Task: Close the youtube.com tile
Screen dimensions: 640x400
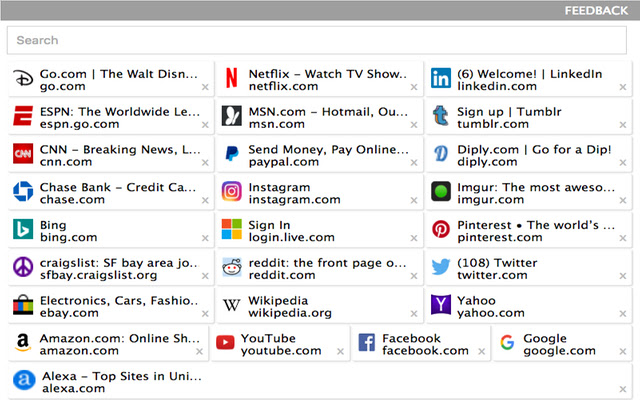Action: click(x=340, y=351)
